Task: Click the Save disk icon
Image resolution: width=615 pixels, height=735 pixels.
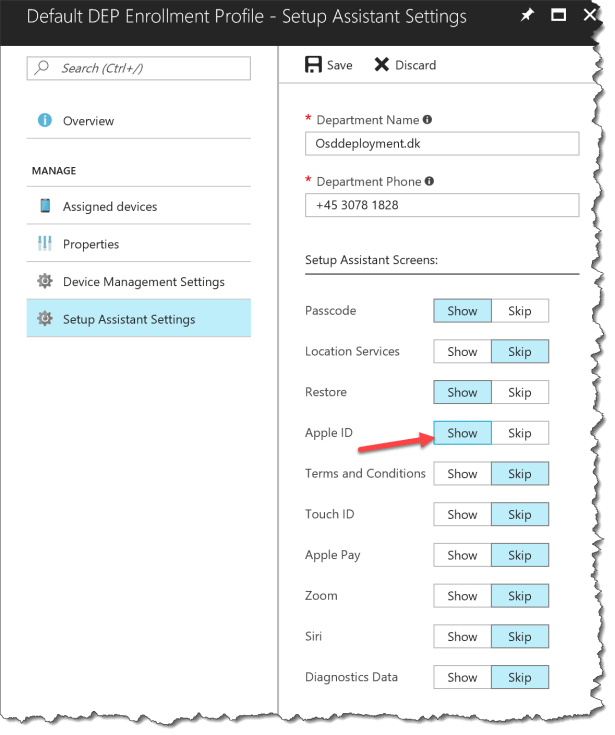Action: click(x=313, y=65)
